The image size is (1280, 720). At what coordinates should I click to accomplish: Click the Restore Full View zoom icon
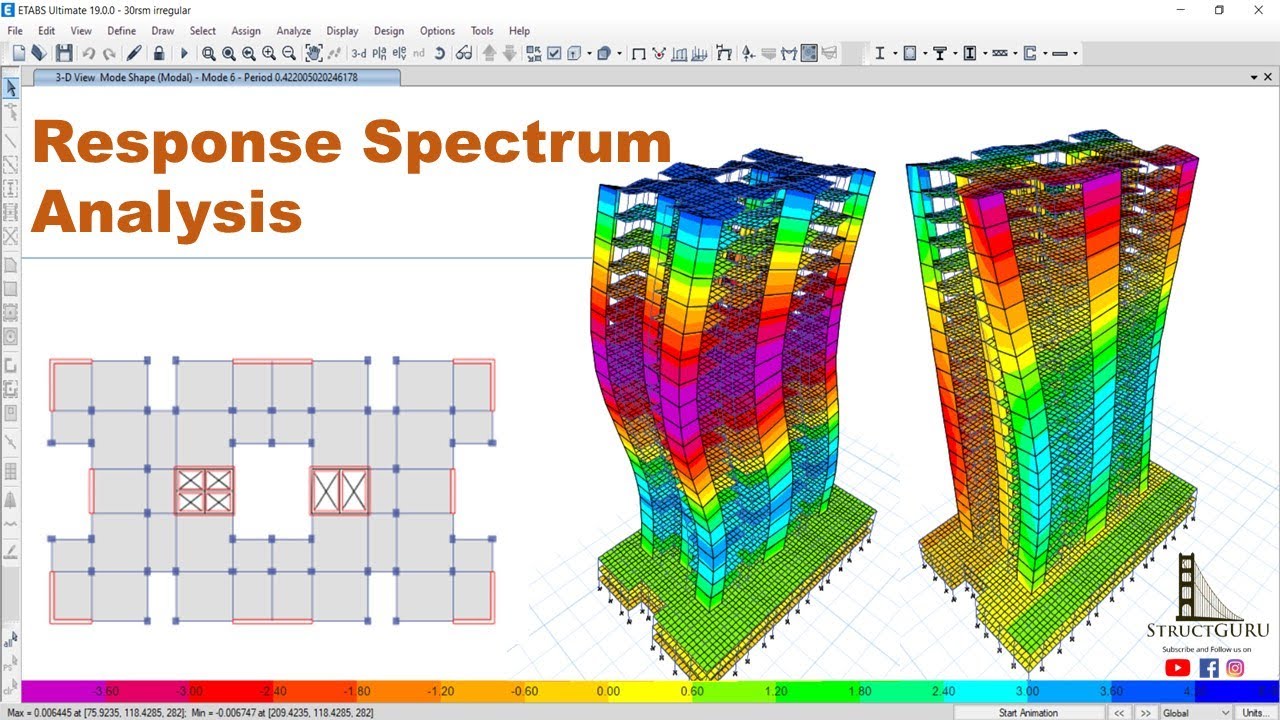(228, 53)
